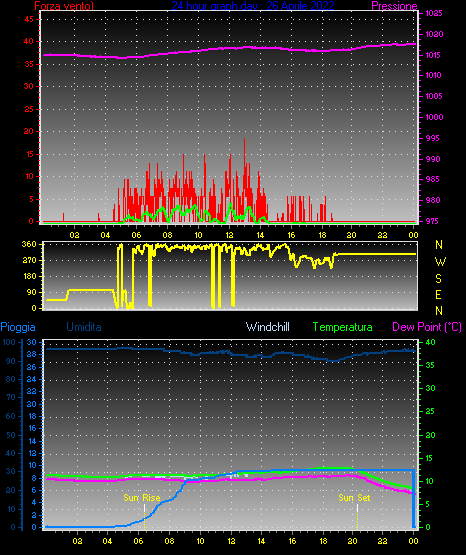Click pressure axis value '1015'
Screen dimensions: 466x555
[433, 55]
